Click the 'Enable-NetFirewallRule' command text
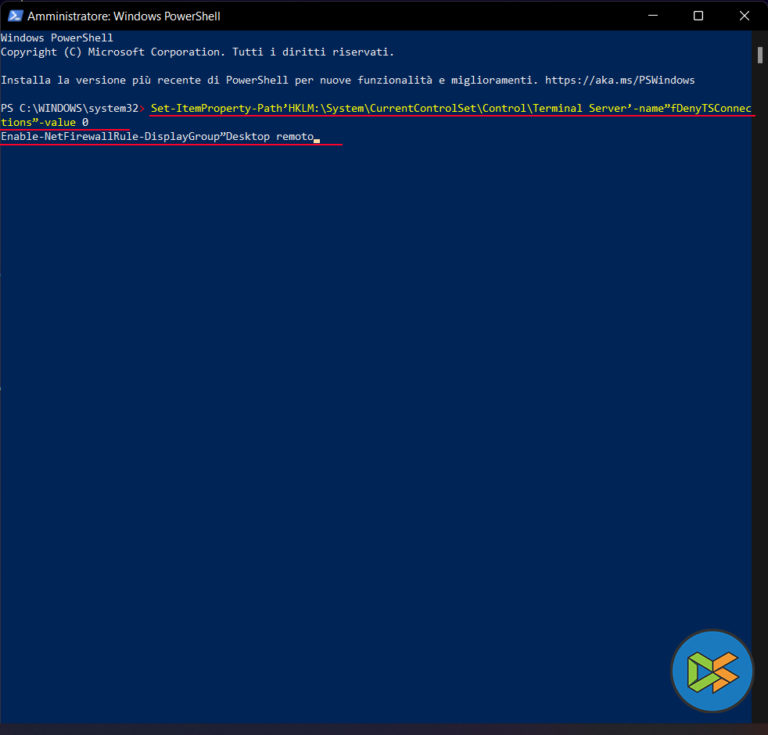Screen dimensions: 768x735 70,137
